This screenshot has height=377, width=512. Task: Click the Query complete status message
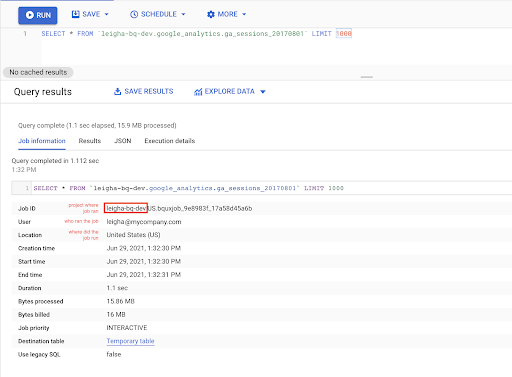pos(97,126)
